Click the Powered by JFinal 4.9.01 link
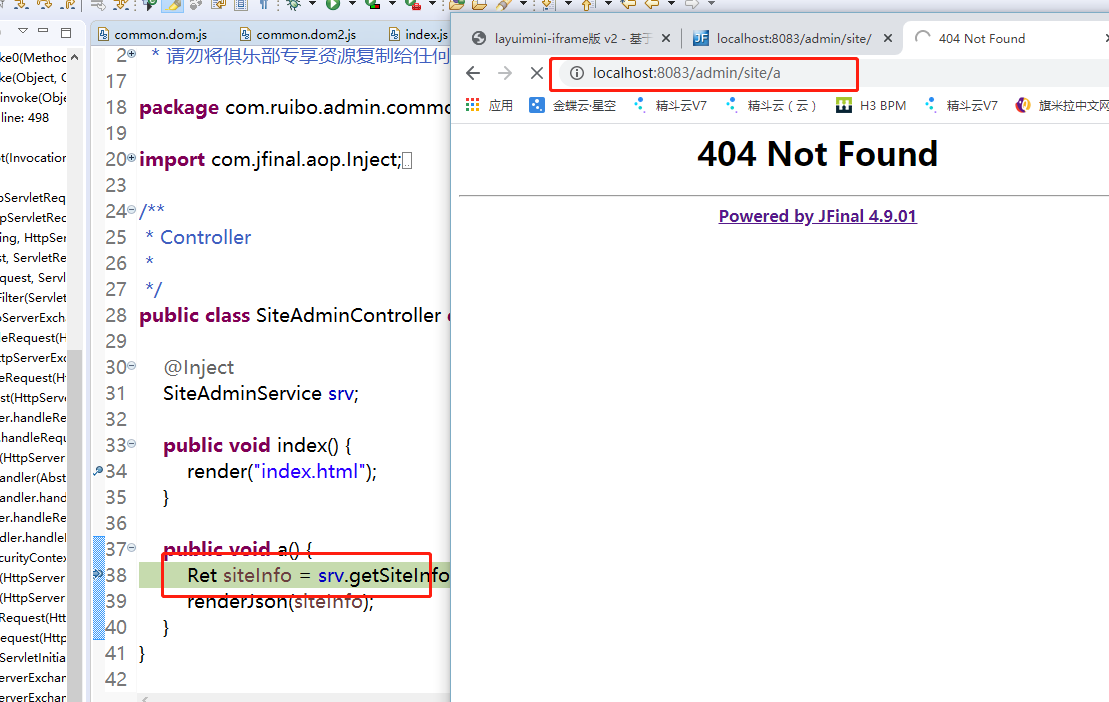This screenshot has width=1109, height=702. pyautogui.click(x=817, y=216)
